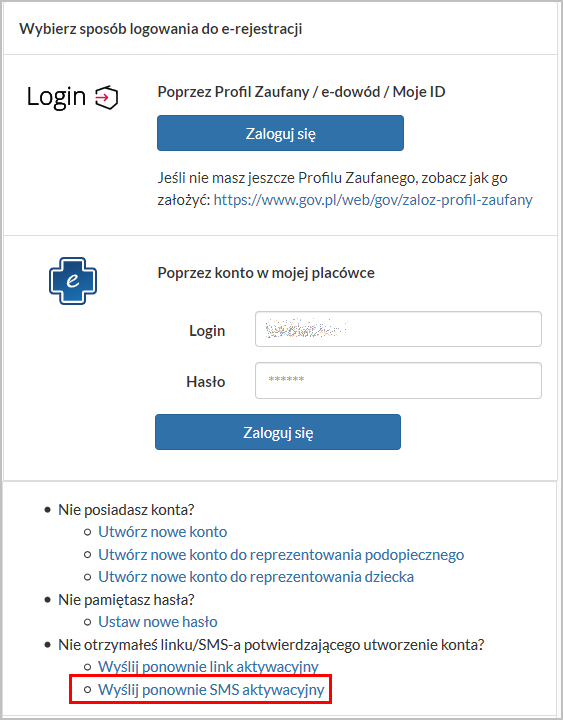Image resolution: width=563 pixels, height=720 pixels.
Task: Create account for representing a podopieczny
Action: [x=281, y=555]
